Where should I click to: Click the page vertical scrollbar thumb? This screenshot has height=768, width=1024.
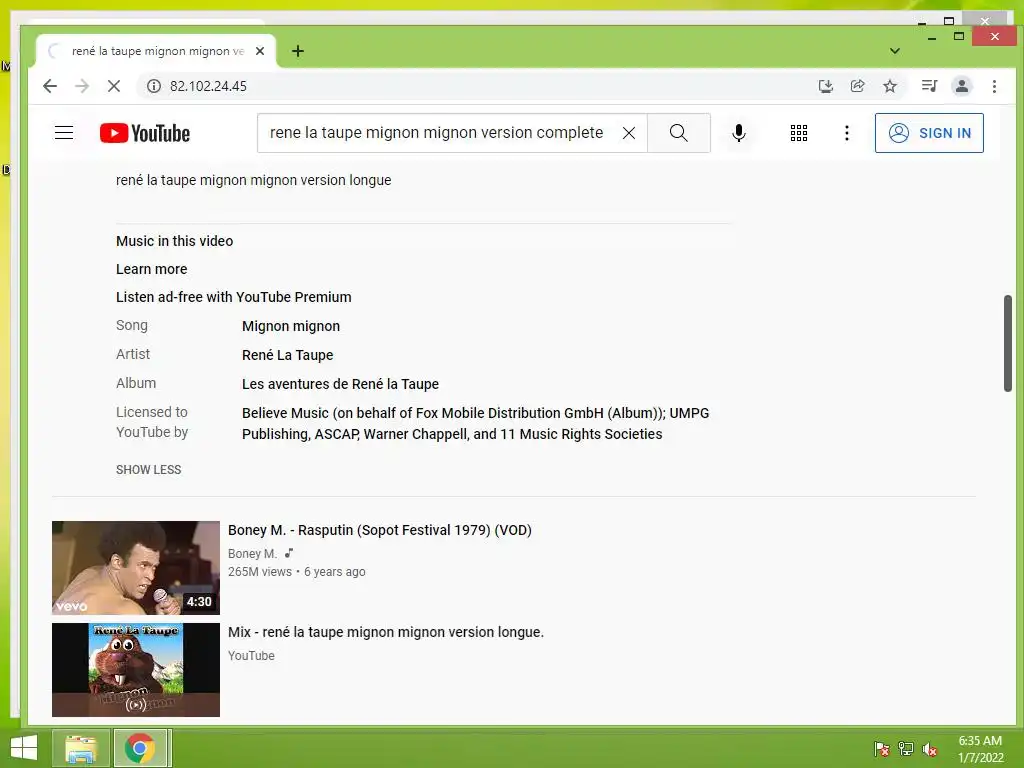point(1007,344)
